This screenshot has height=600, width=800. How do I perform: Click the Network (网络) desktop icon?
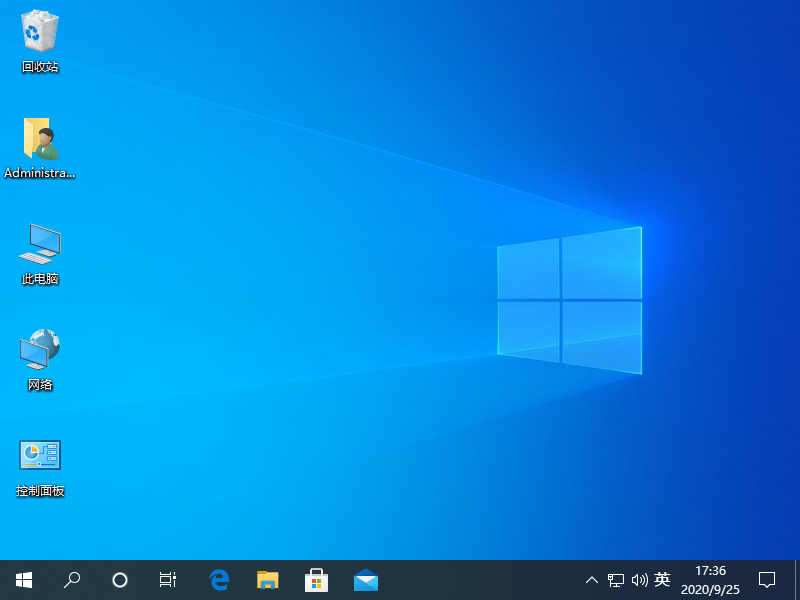[x=40, y=351]
